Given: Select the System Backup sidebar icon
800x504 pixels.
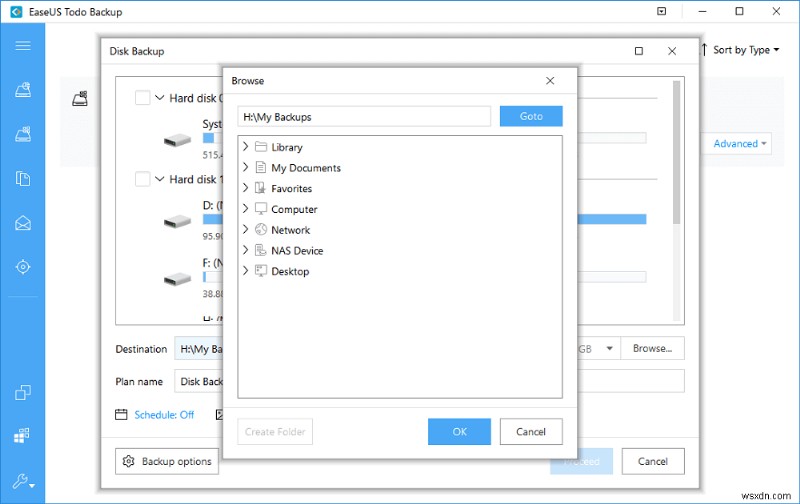Looking at the screenshot, I should 22,134.
